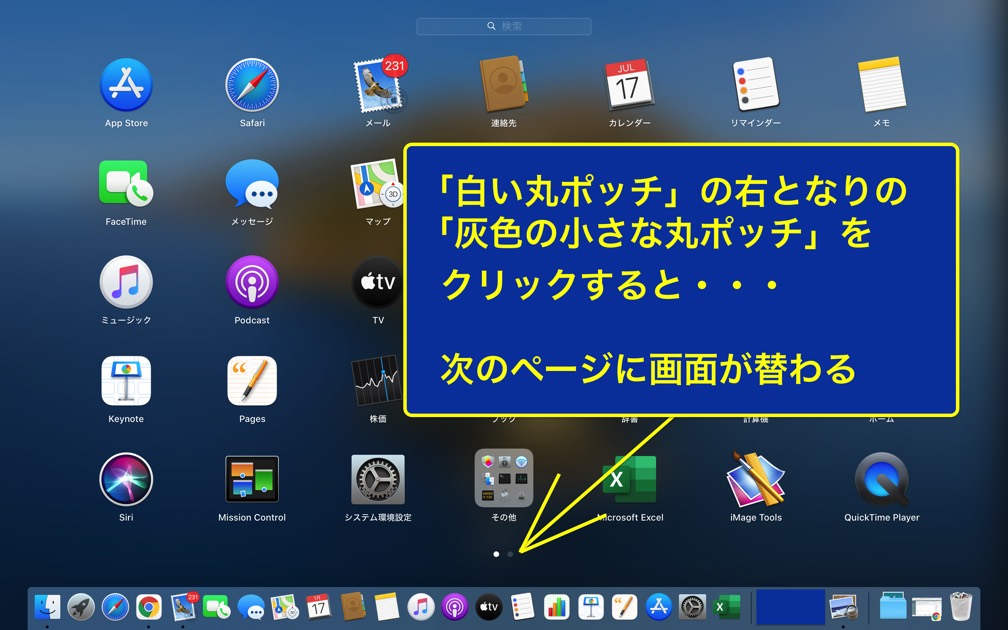
Task: Open Messages (メッセージ) in the Launchpad grid
Action: (x=252, y=184)
